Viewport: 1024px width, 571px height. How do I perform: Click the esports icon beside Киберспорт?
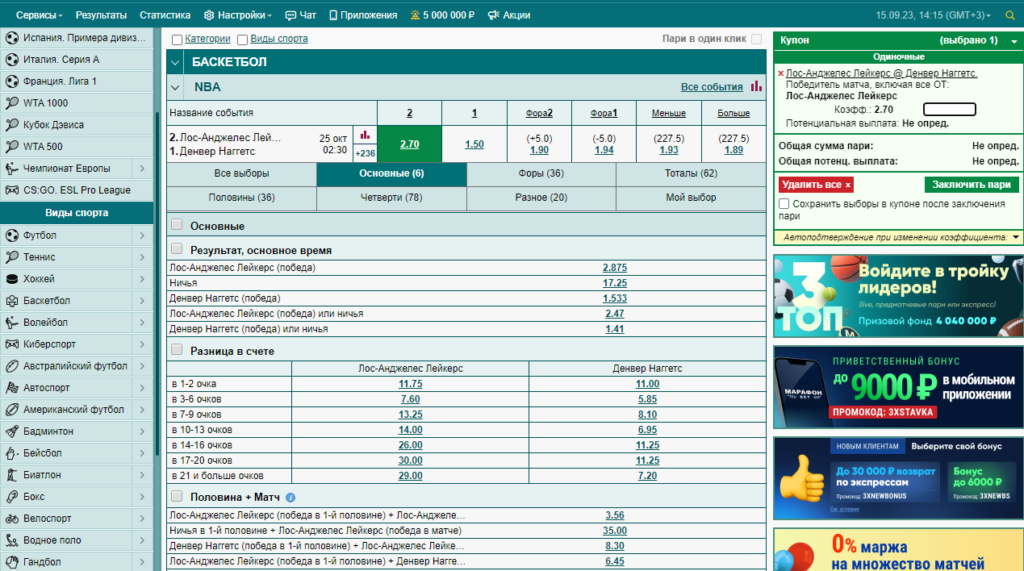12,344
